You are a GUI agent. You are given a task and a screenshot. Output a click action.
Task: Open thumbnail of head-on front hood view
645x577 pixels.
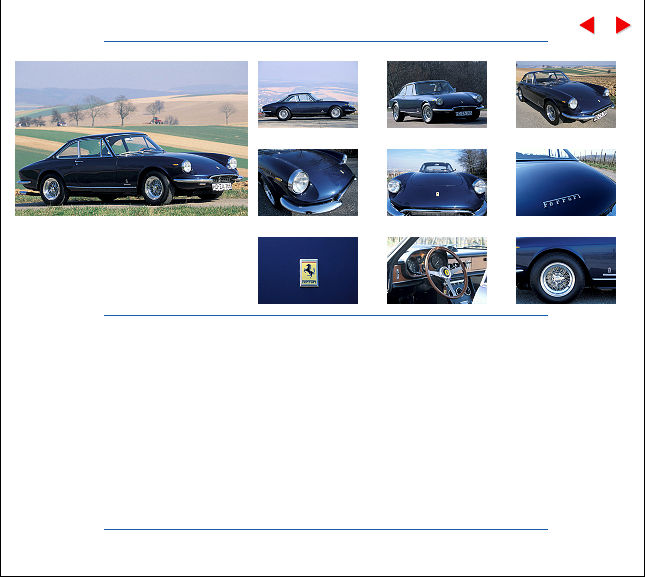pos(437,183)
